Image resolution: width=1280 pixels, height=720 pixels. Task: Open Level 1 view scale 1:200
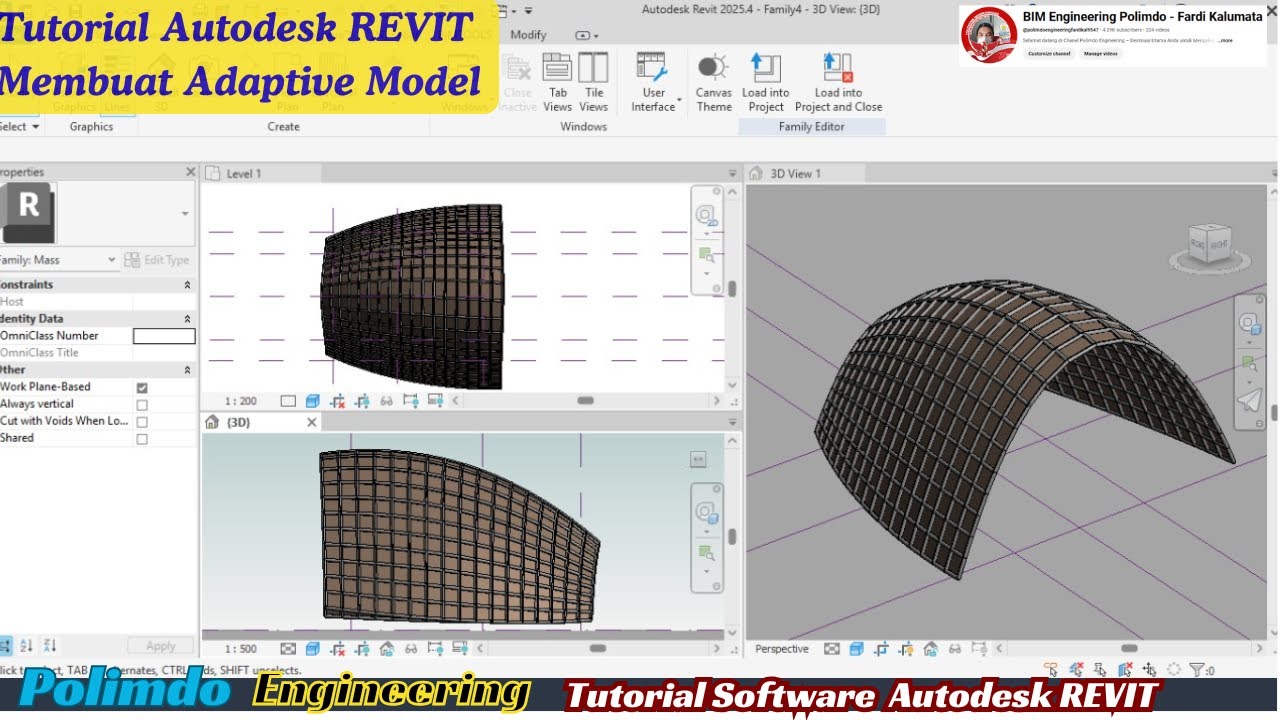(240, 401)
